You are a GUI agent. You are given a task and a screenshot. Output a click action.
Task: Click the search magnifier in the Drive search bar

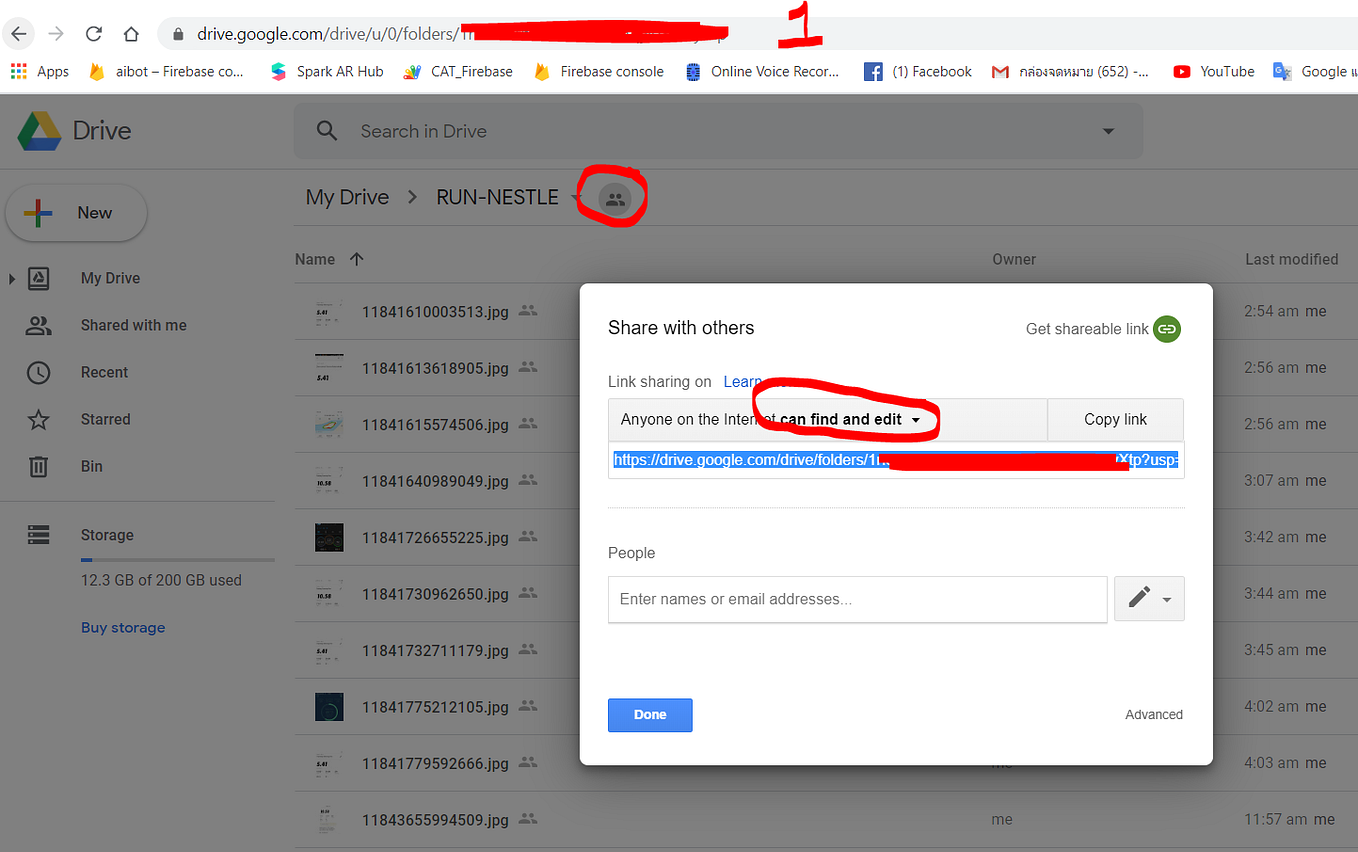pyautogui.click(x=326, y=130)
